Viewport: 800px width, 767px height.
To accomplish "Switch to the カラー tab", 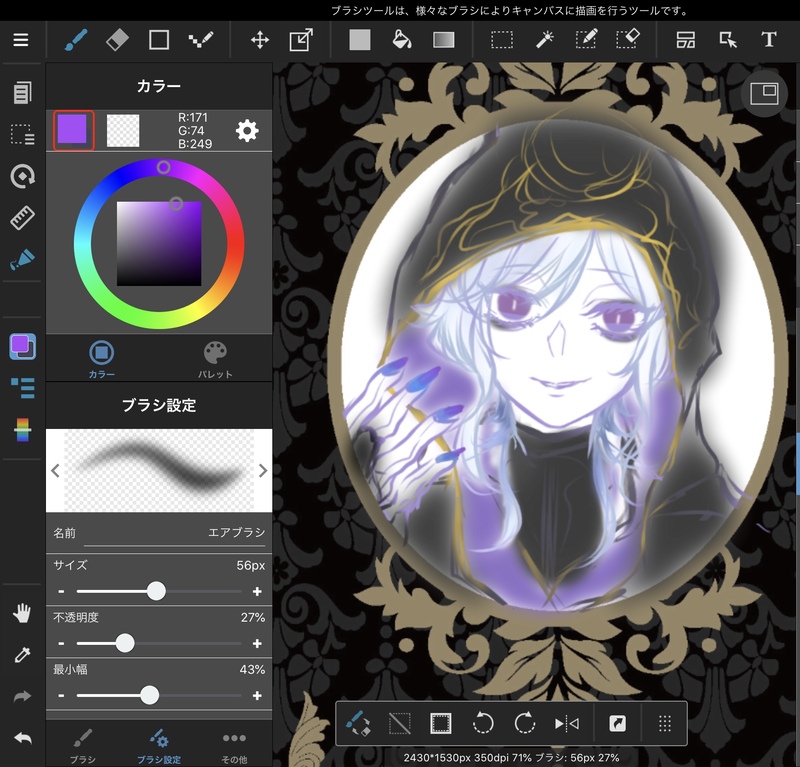I will (102, 359).
